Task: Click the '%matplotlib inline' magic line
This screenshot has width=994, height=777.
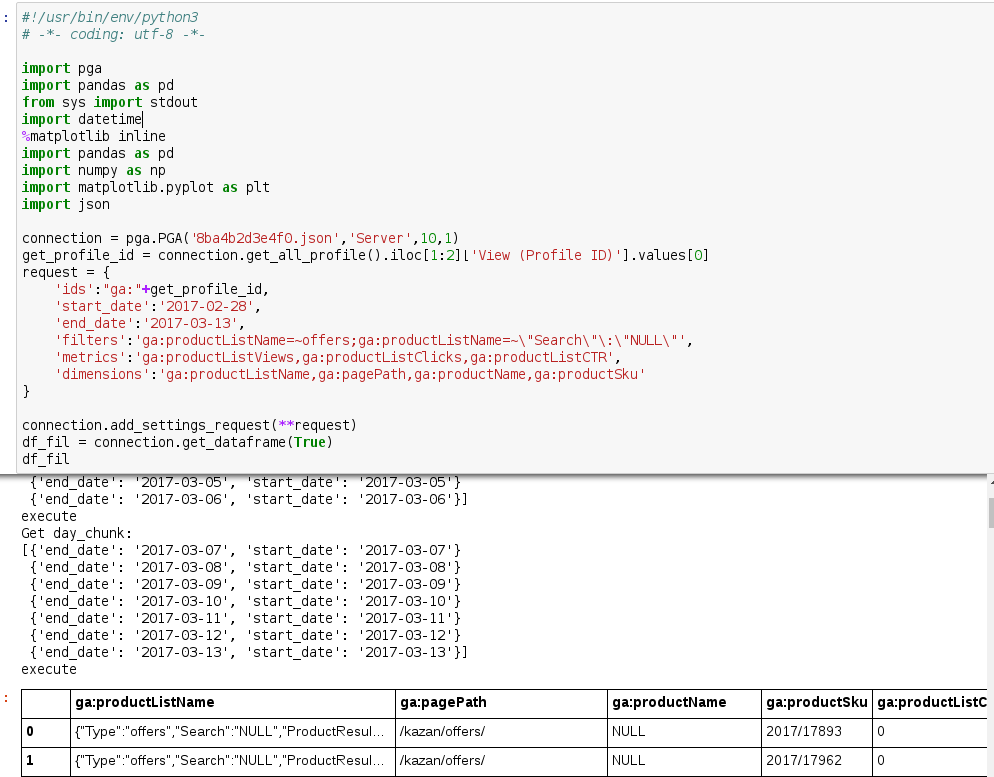Action: 94,136
